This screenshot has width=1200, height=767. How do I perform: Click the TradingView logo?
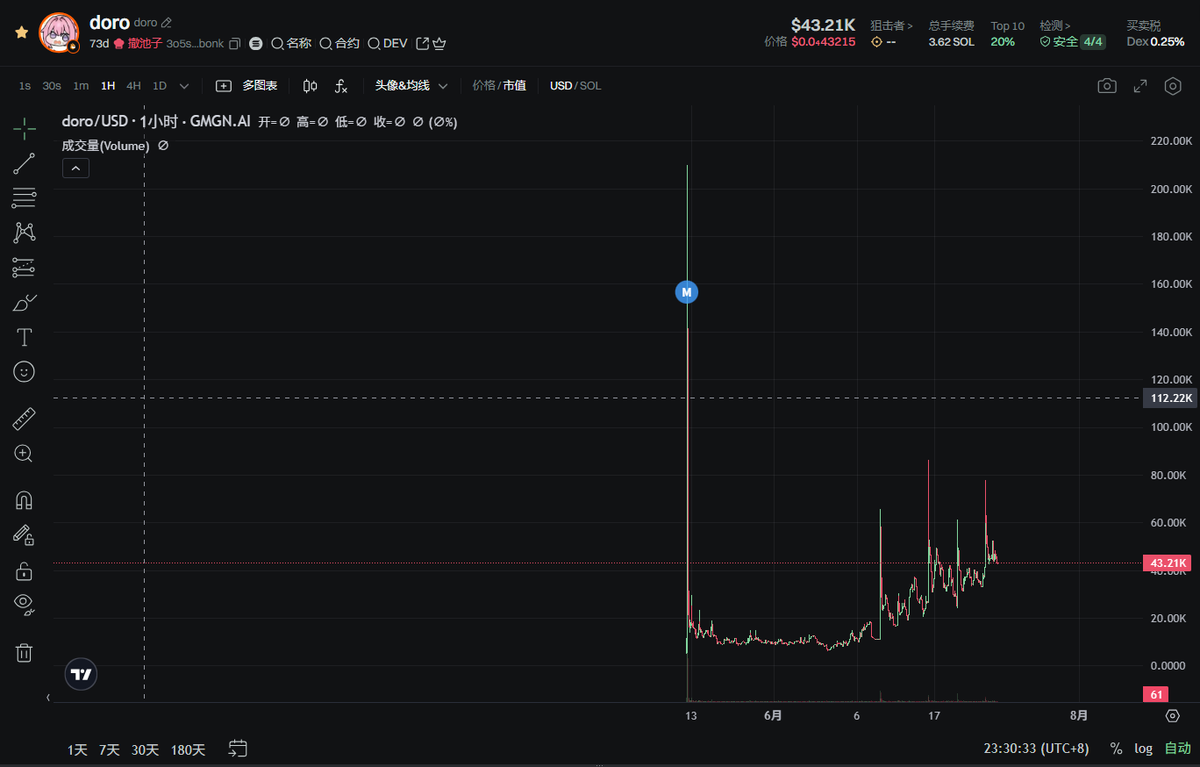(81, 674)
